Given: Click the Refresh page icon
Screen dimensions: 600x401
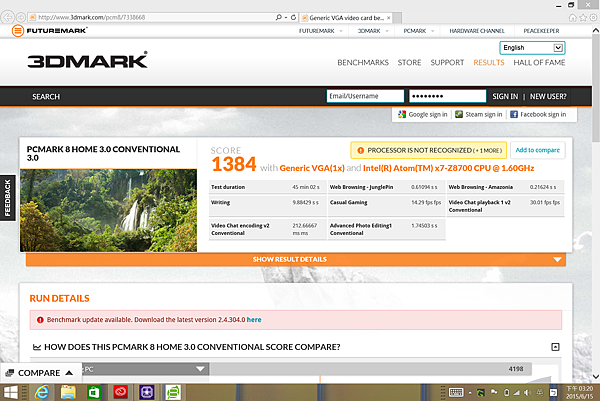Looking at the screenshot, I should (293, 17).
